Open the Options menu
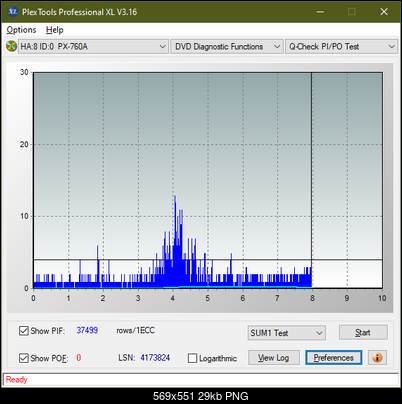 tap(21, 30)
